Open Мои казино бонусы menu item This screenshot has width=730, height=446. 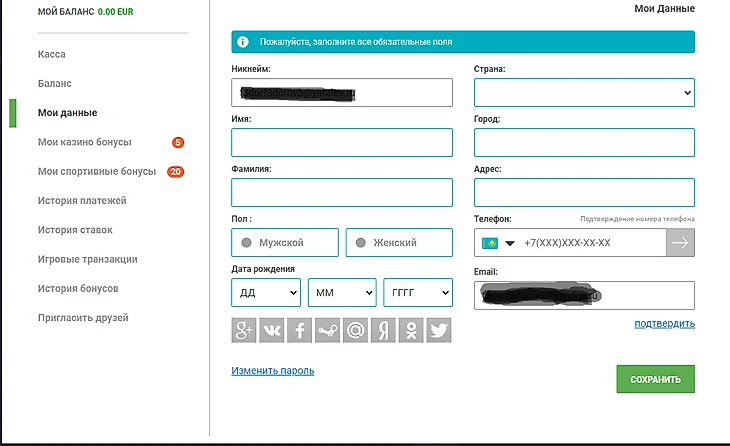[x=84, y=142]
